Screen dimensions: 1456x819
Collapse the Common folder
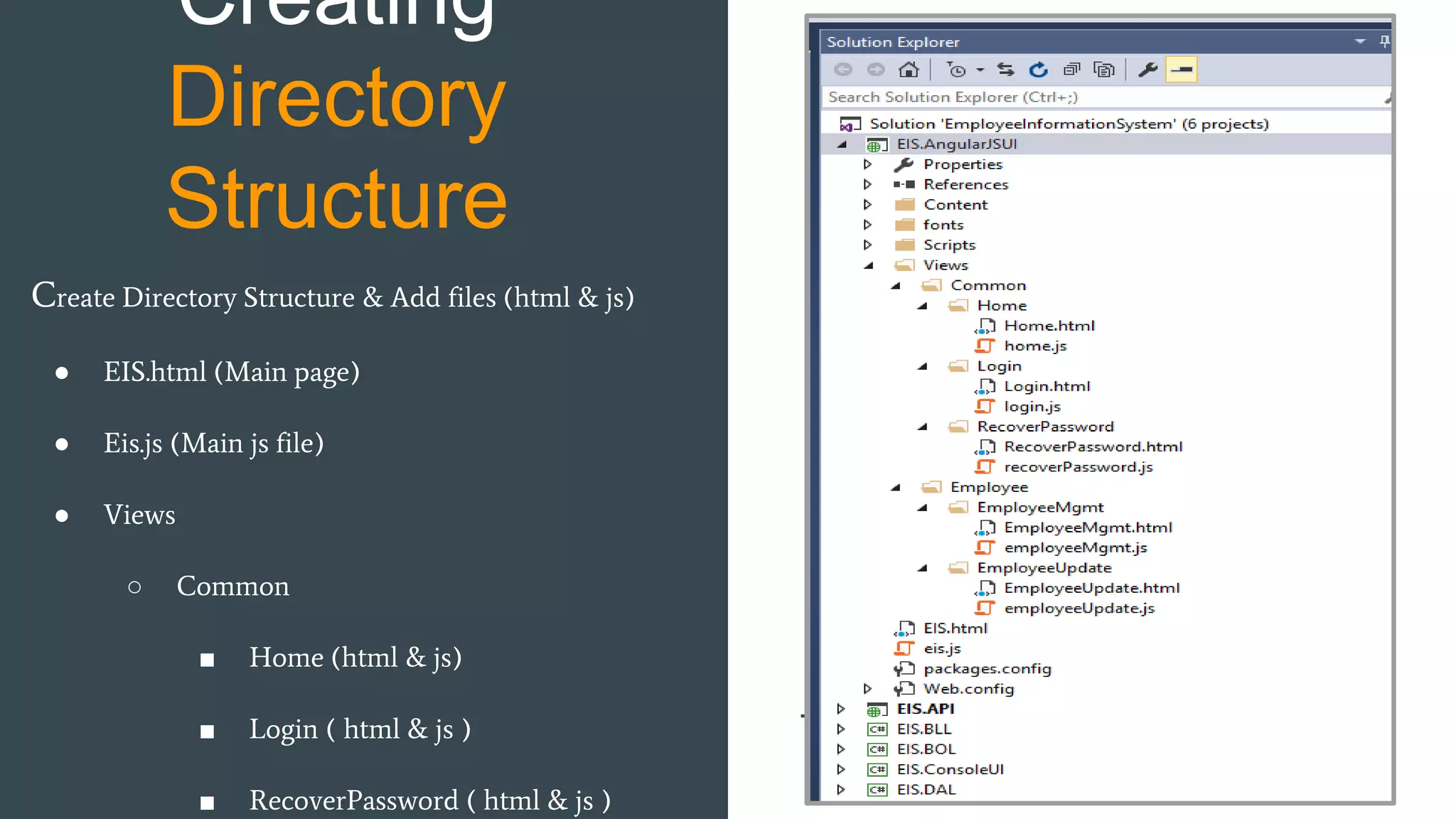tap(896, 286)
